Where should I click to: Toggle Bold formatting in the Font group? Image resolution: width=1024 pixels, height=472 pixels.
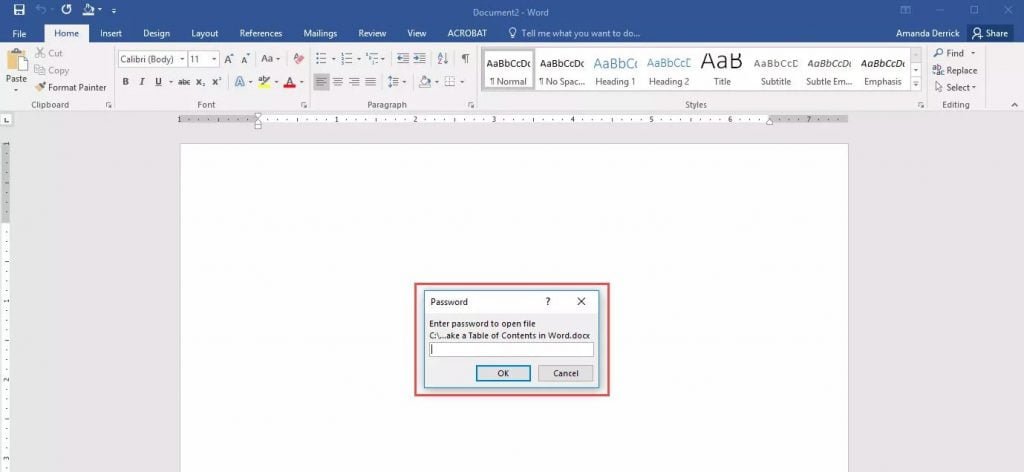point(126,82)
